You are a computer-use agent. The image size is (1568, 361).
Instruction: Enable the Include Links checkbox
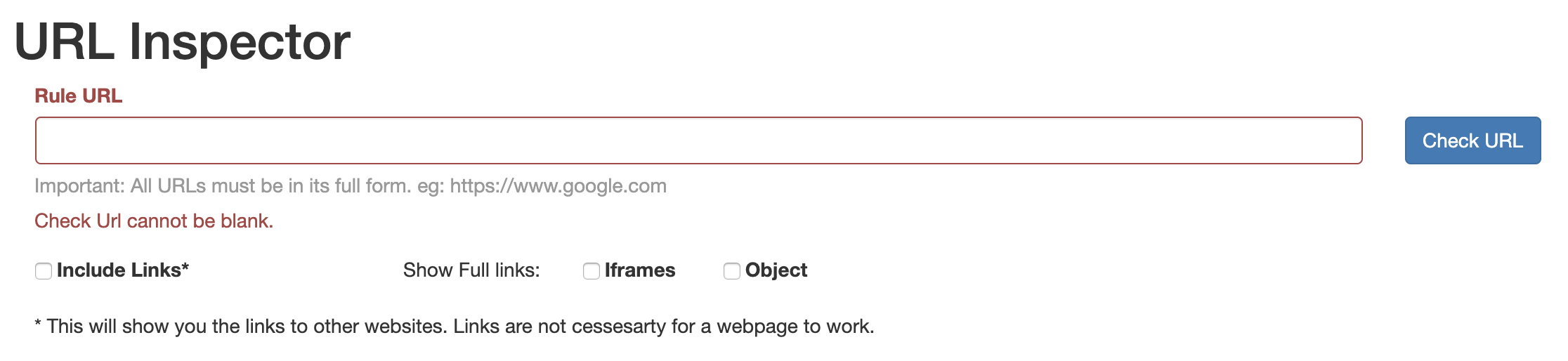44,271
